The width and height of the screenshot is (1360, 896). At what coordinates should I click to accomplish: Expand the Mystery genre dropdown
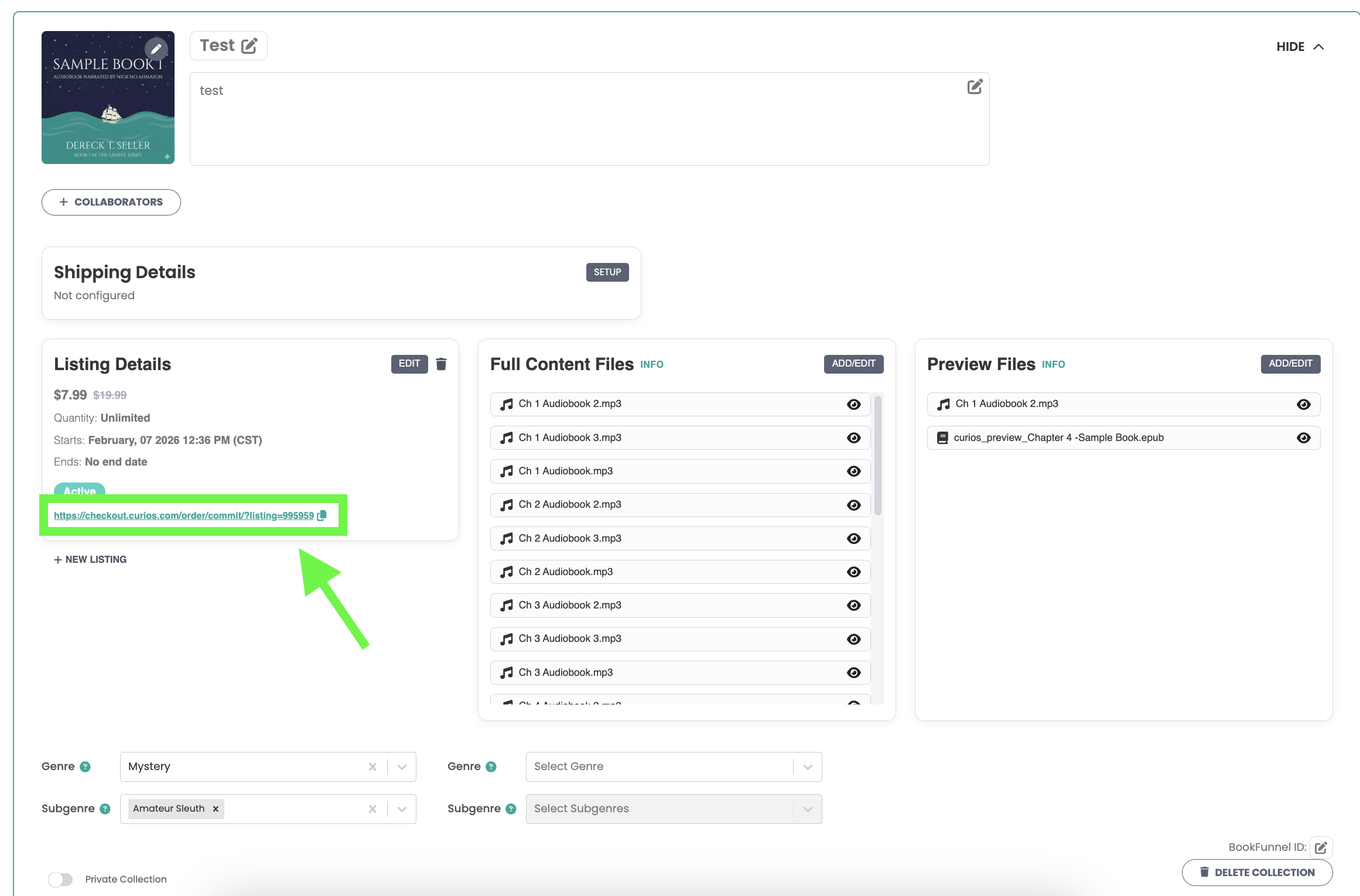(402, 767)
